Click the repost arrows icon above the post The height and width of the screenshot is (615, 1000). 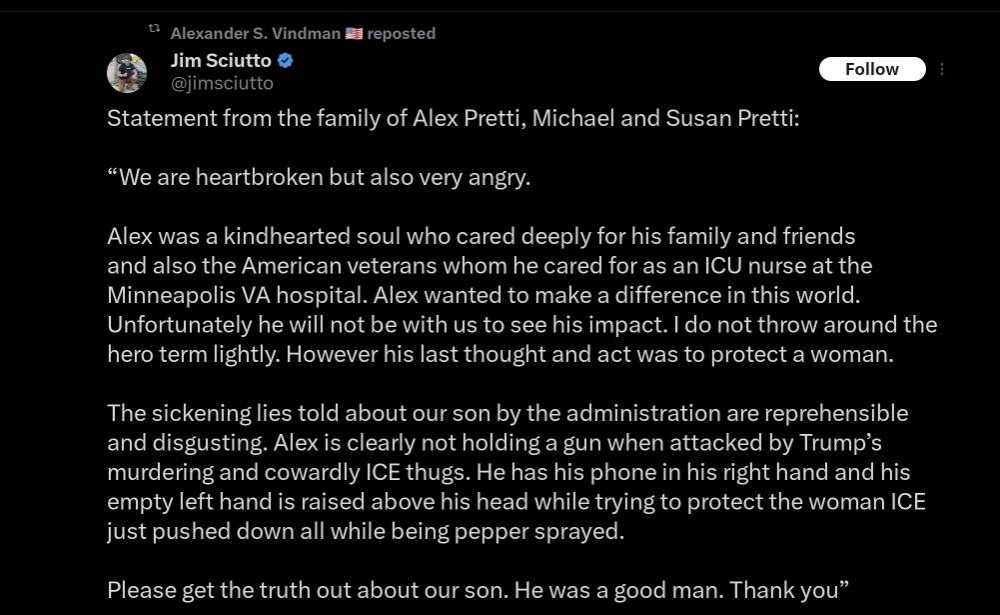point(154,29)
